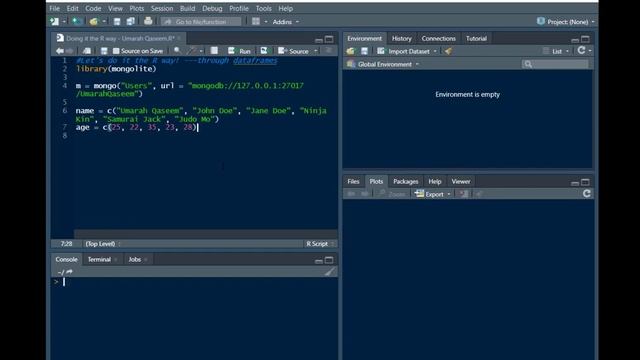This screenshot has height=360, width=640.
Task: Click the Save current document icon in main toolbar
Action: point(117,22)
